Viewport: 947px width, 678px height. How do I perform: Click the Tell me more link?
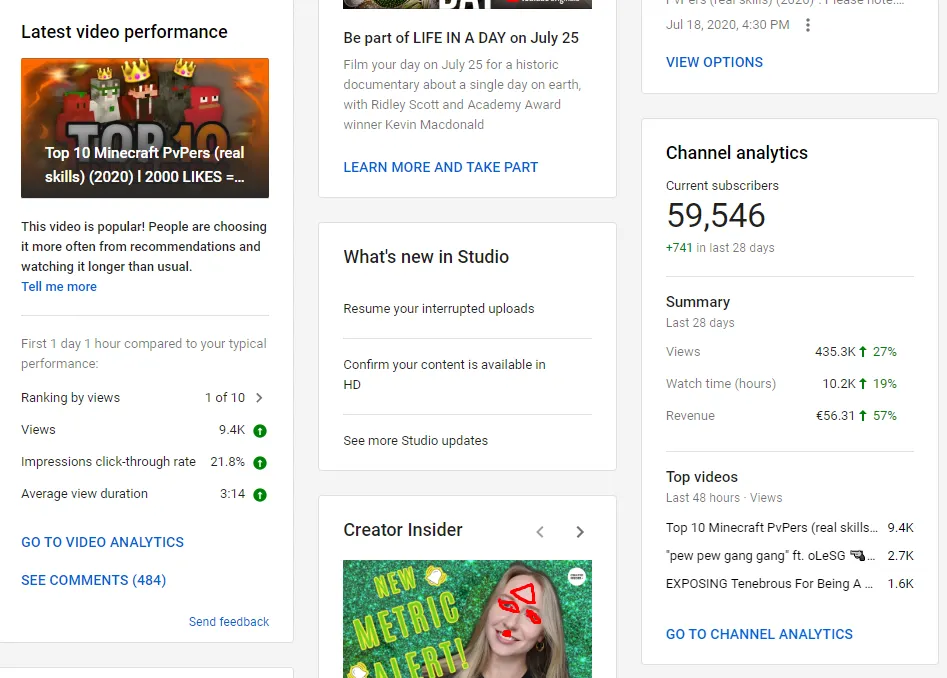pyautogui.click(x=59, y=287)
